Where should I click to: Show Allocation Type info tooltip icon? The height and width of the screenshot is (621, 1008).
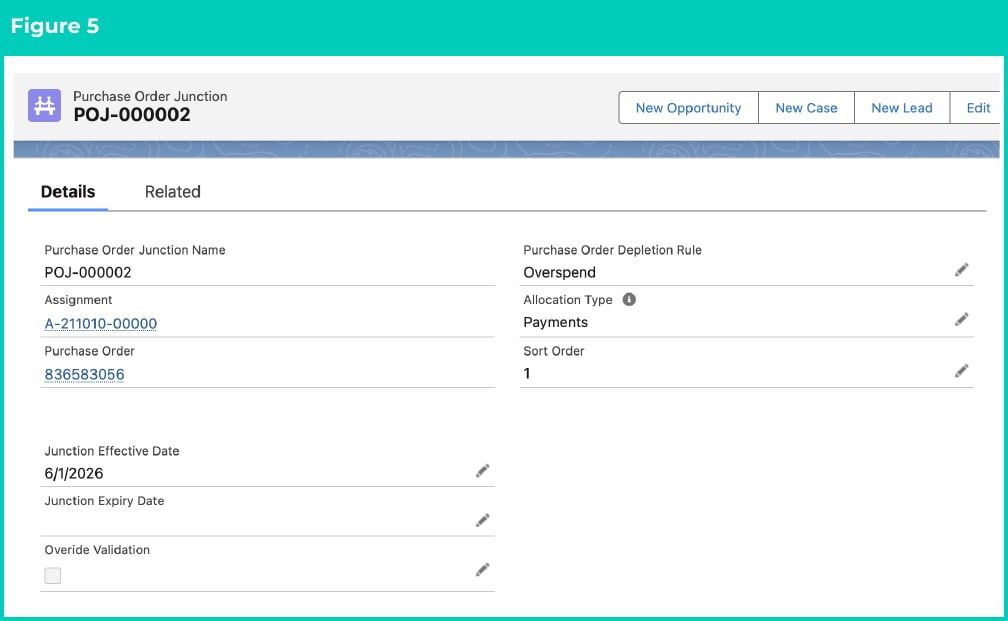point(629,300)
